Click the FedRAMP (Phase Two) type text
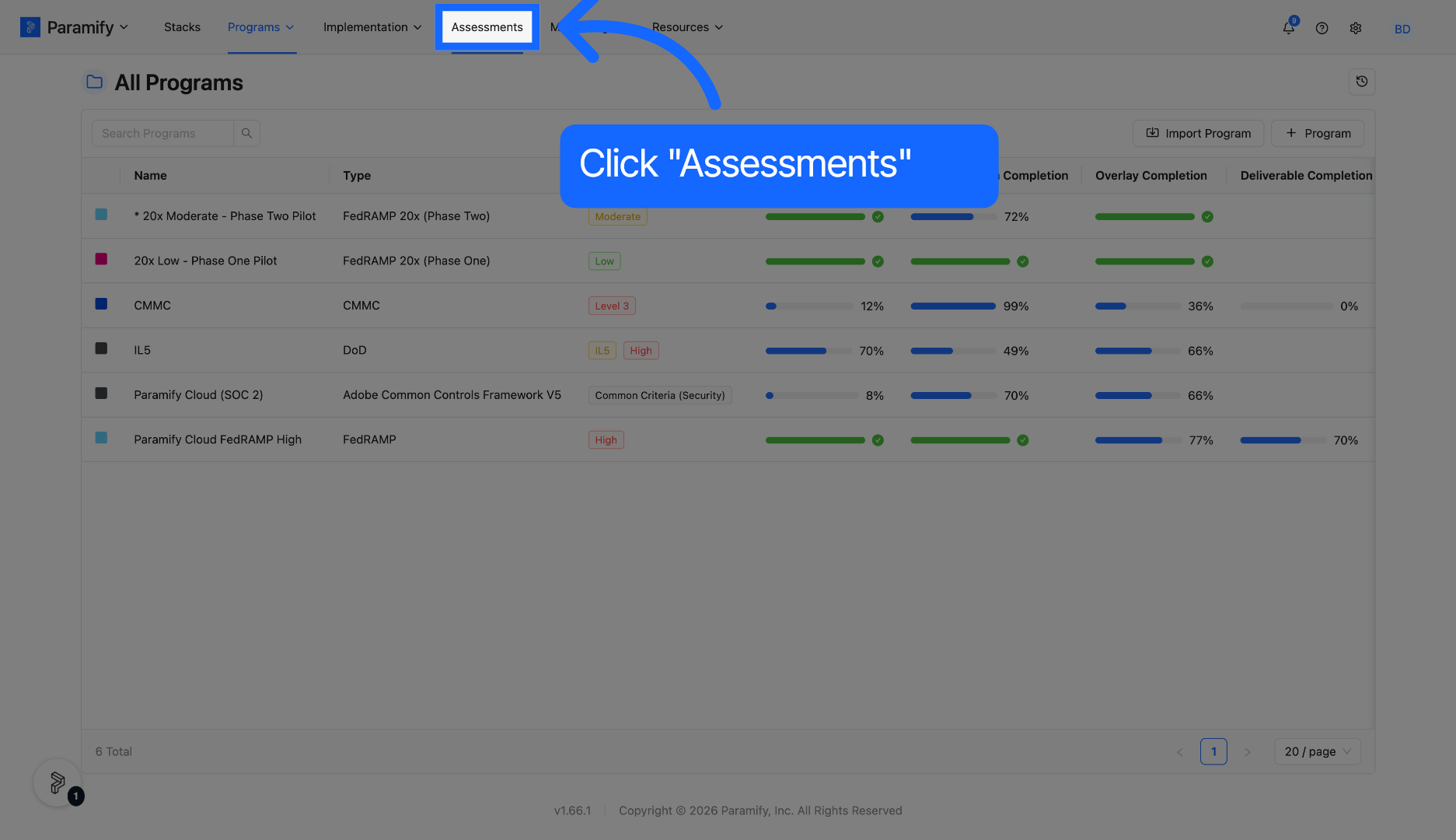The image size is (1456, 840). pos(417,216)
